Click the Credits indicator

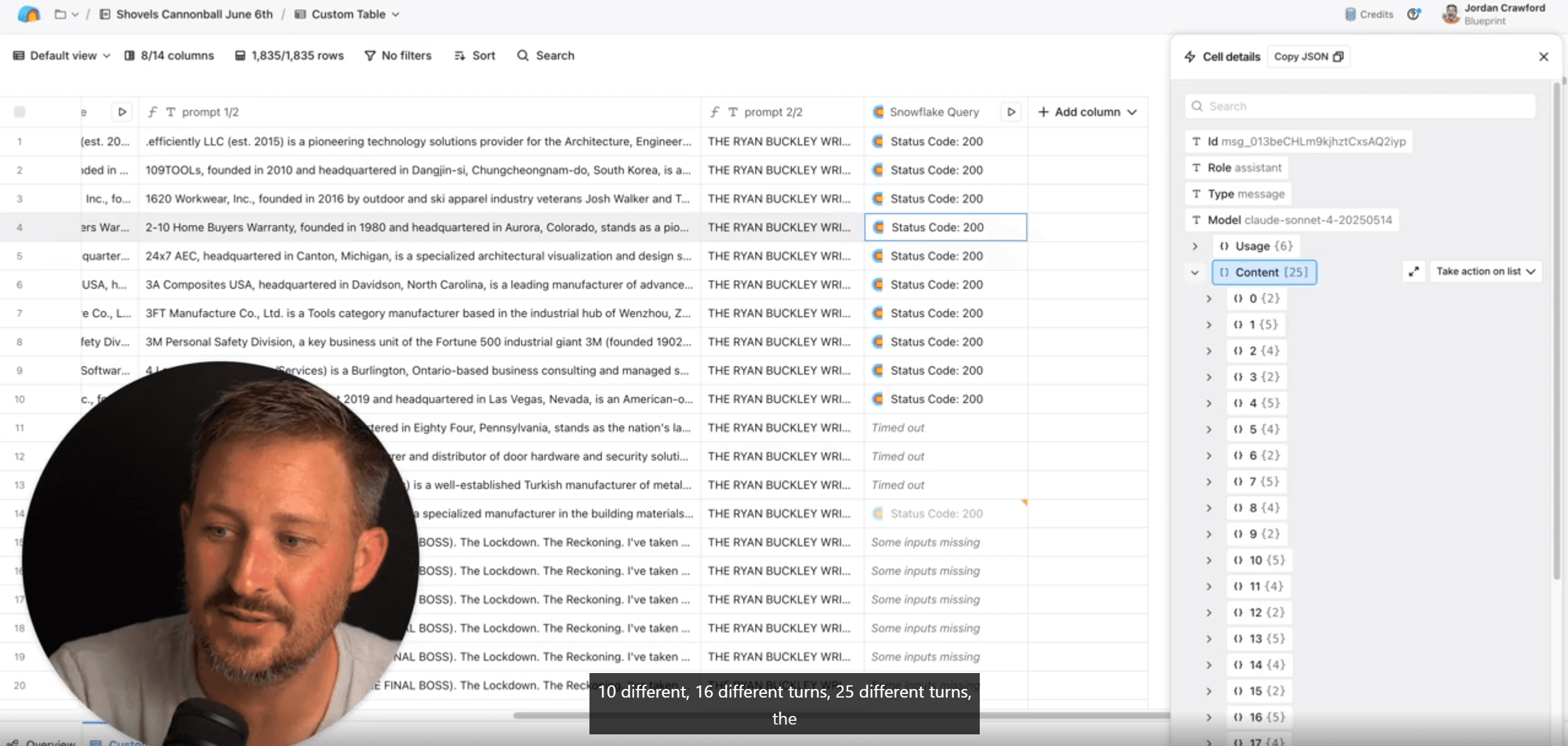click(1369, 14)
